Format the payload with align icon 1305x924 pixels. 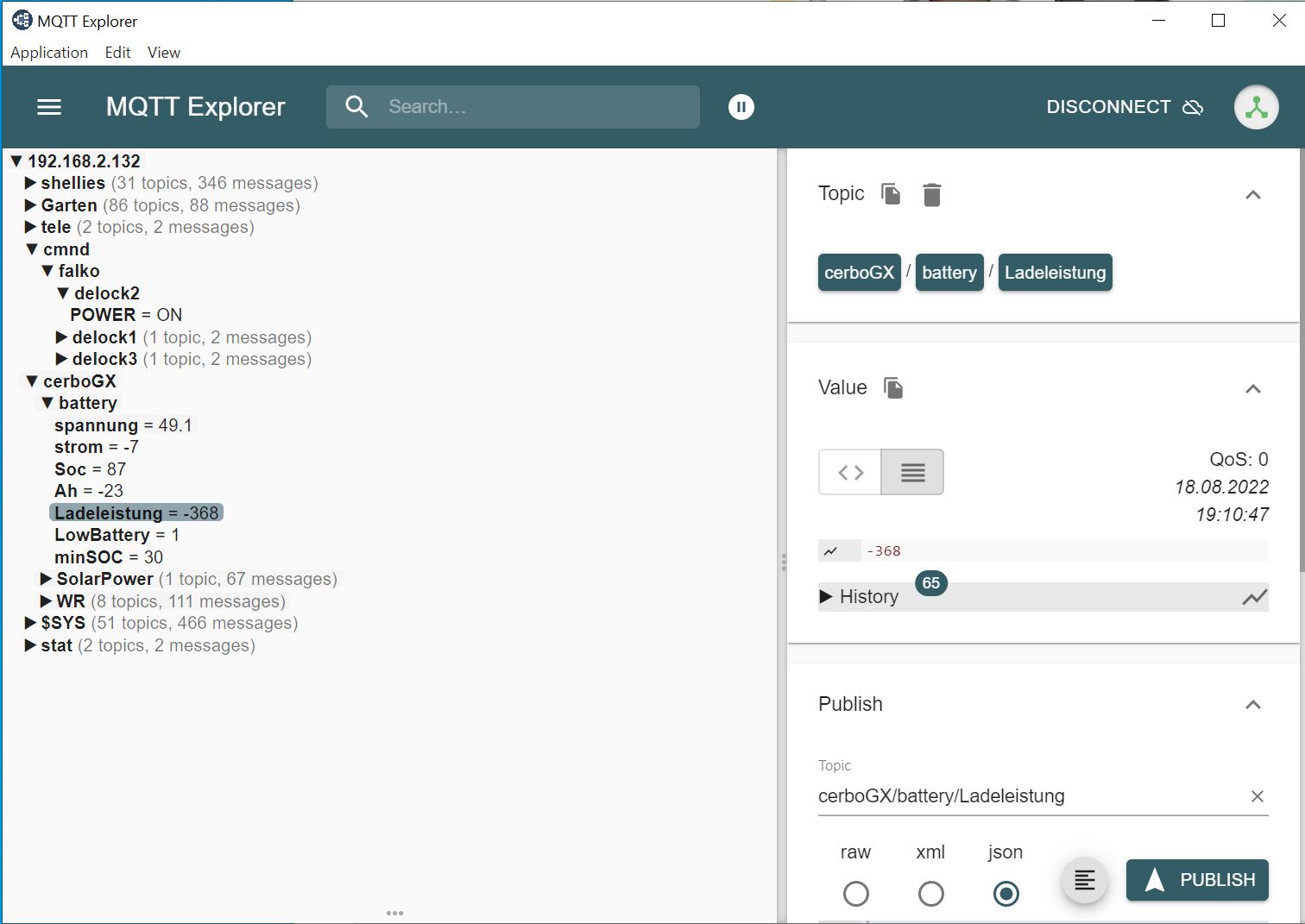click(1084, 880)
